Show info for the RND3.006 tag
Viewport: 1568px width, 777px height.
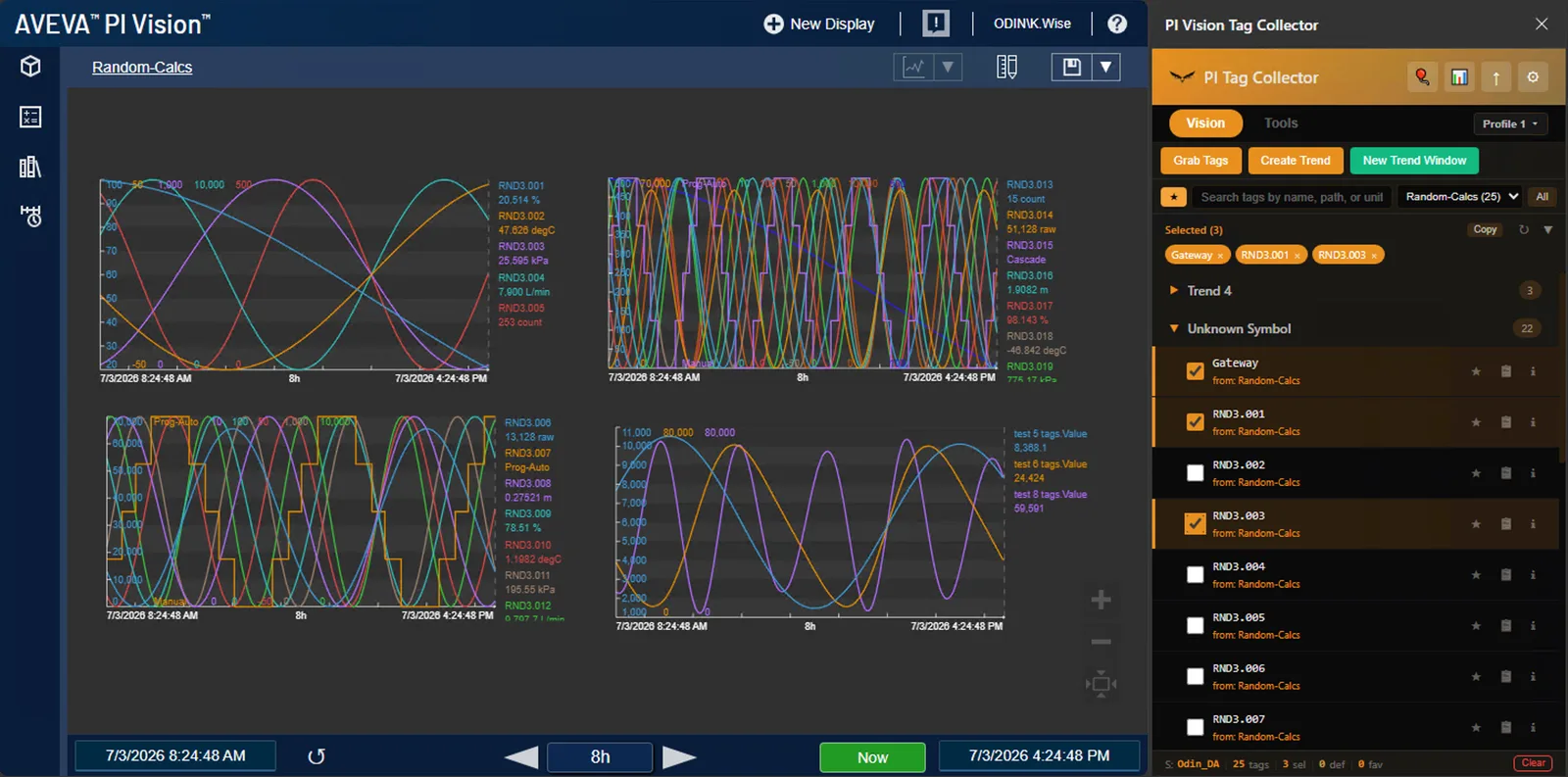click(x=1534, y=677)
